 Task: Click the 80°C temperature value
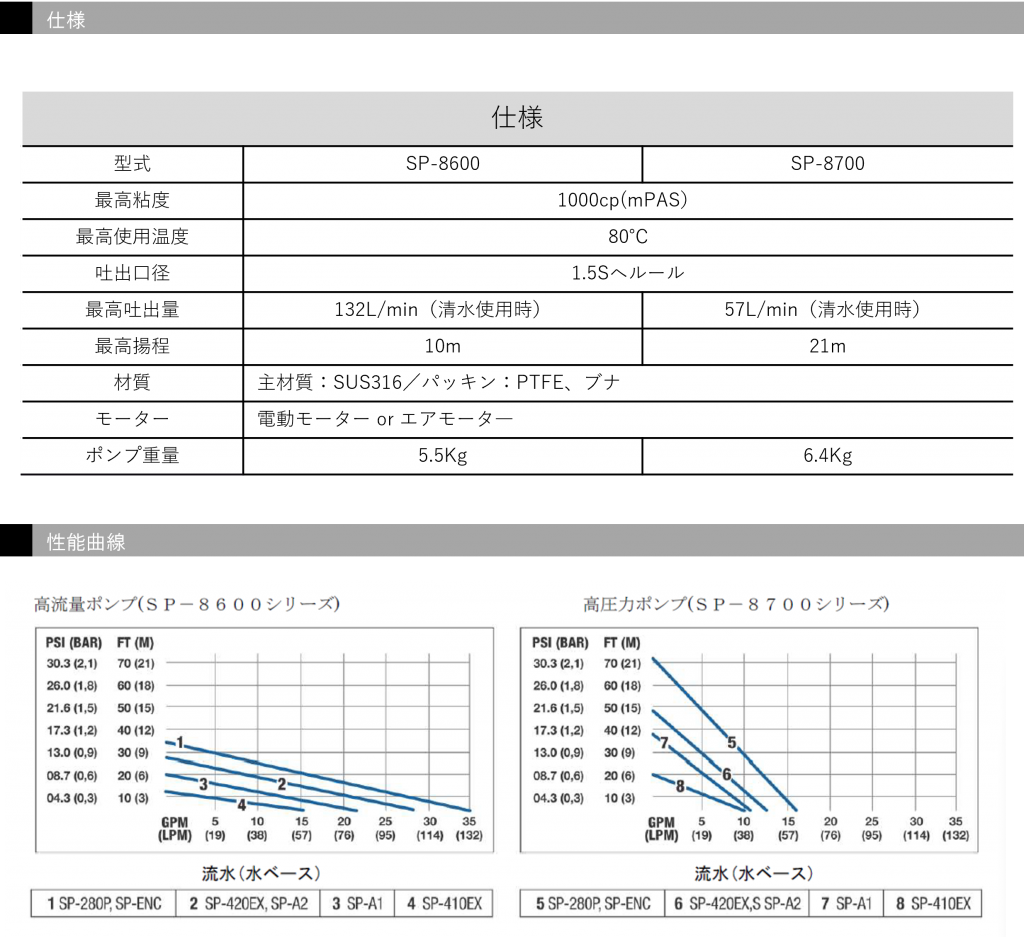[628, 236]
